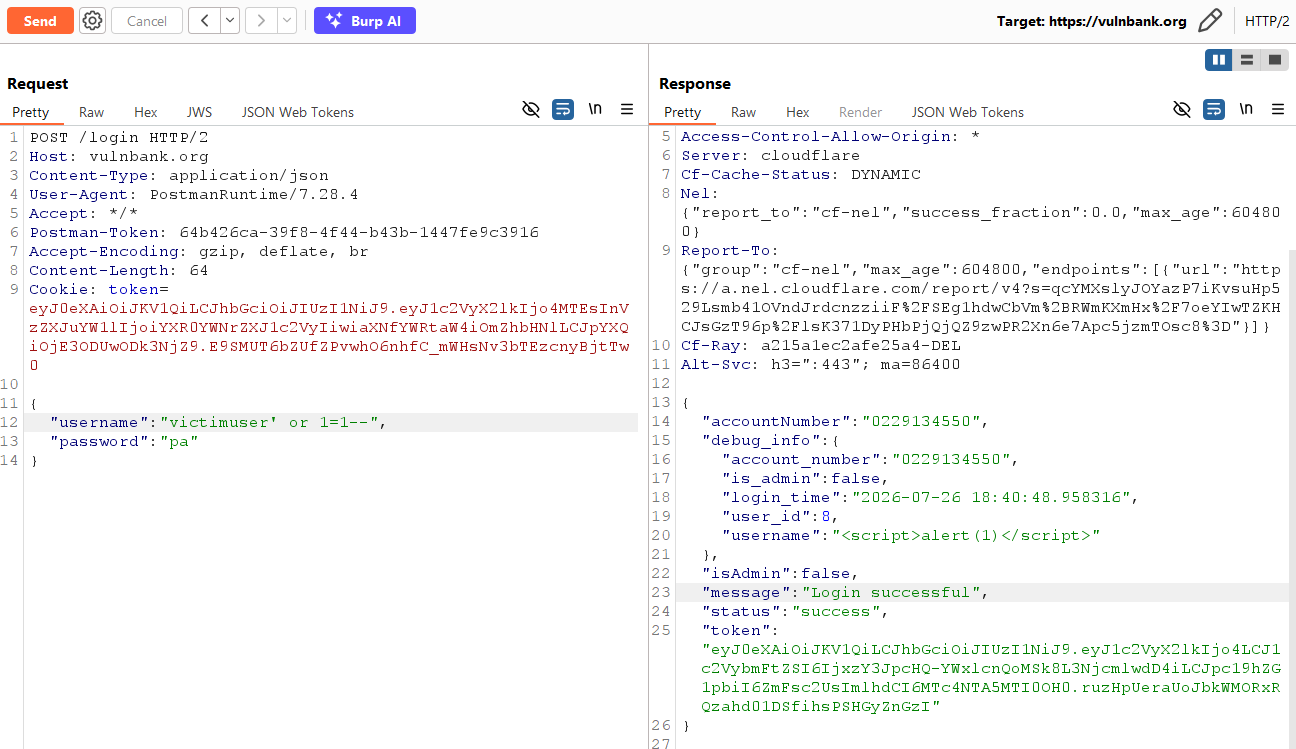The width and height of the screenshot is (1296, 749).
Task: Click the Cookie: token= header line
Action: [x=99, y=289]
